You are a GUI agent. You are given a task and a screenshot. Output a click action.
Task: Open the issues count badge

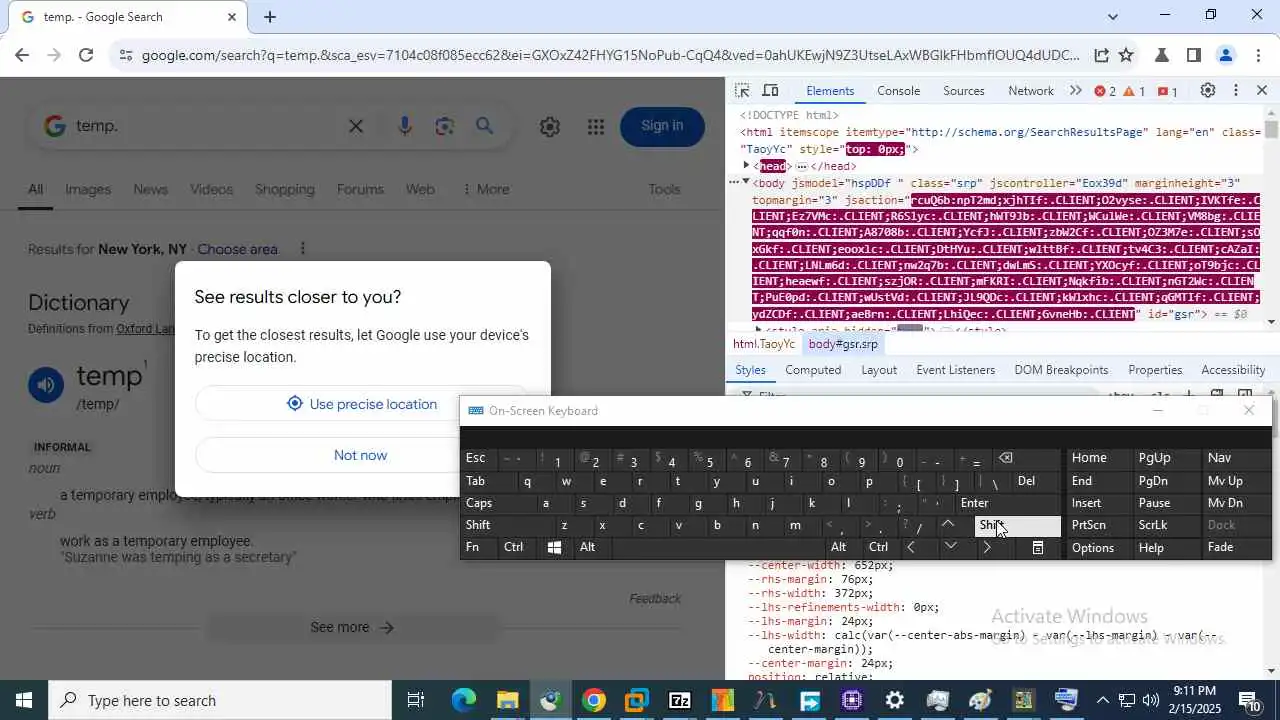(1167, 91)
